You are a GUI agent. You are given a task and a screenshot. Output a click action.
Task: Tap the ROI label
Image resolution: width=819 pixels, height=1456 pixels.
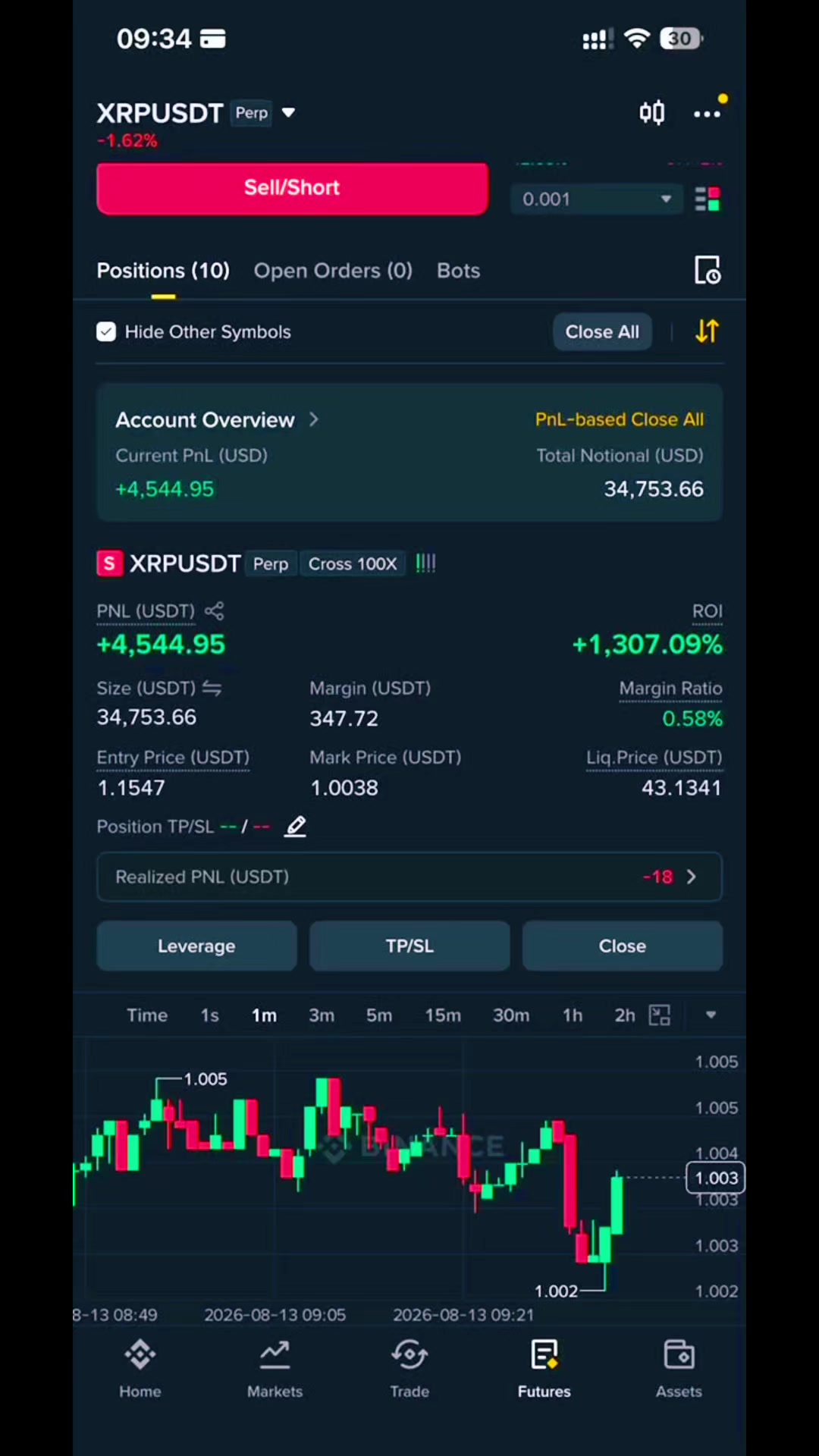click(707, 611)
